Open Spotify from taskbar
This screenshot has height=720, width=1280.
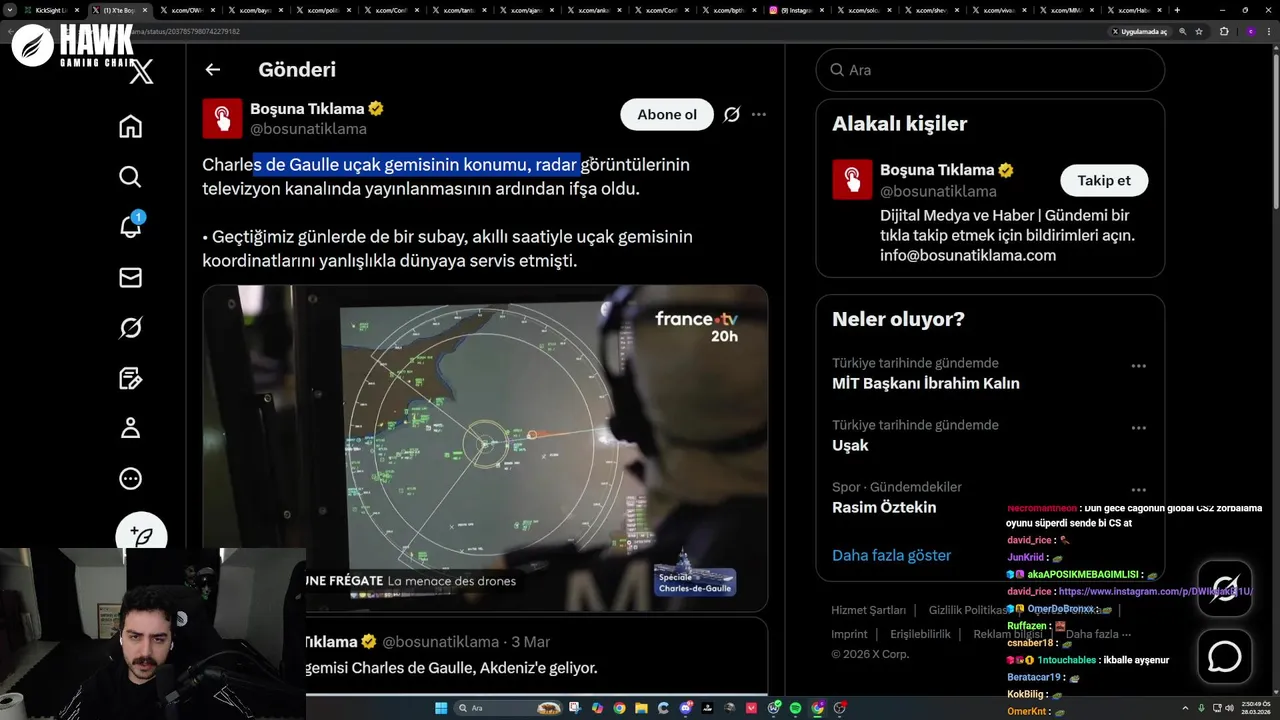795,708
